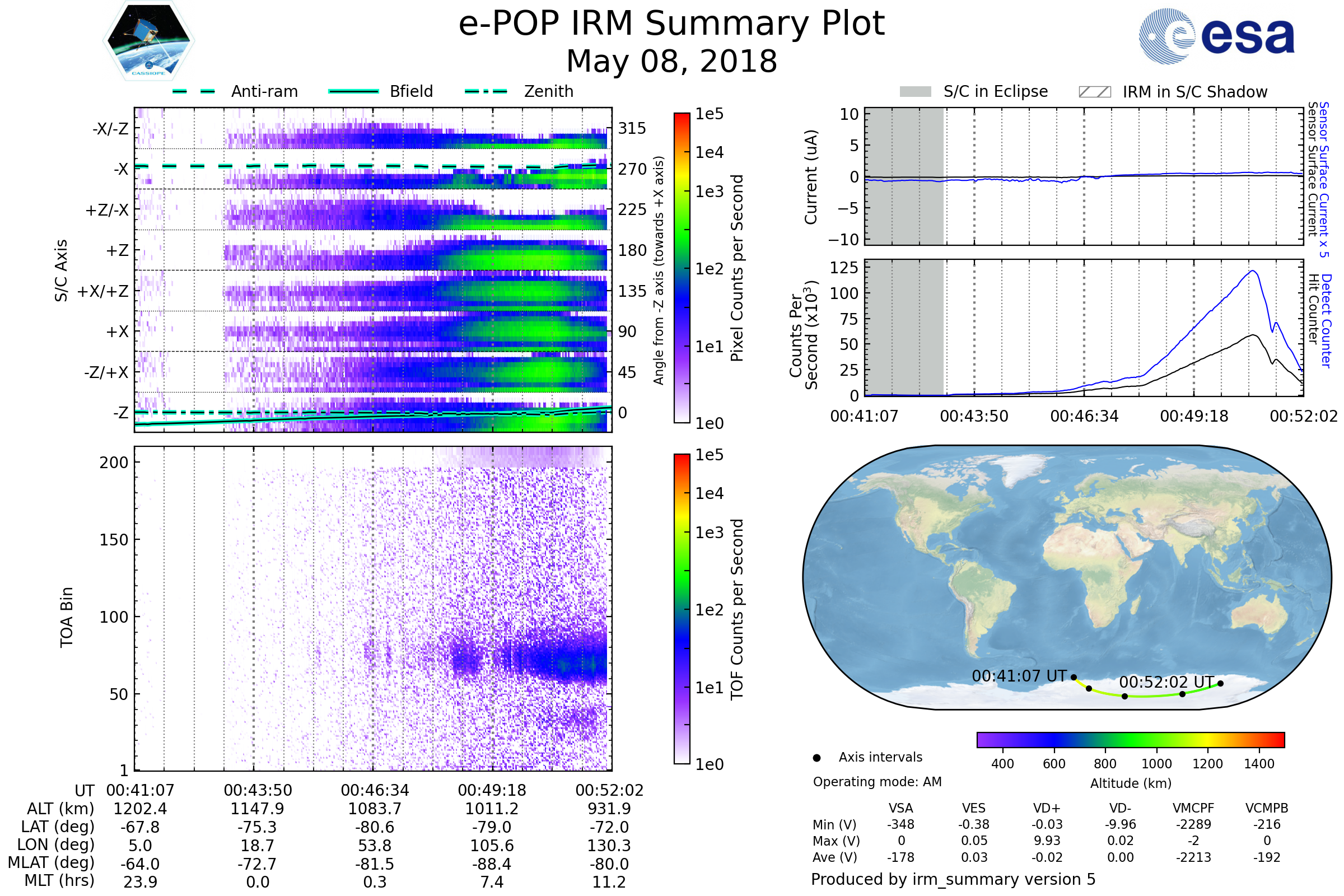Click the Zenith dash-dot legend line

(486, 91)
